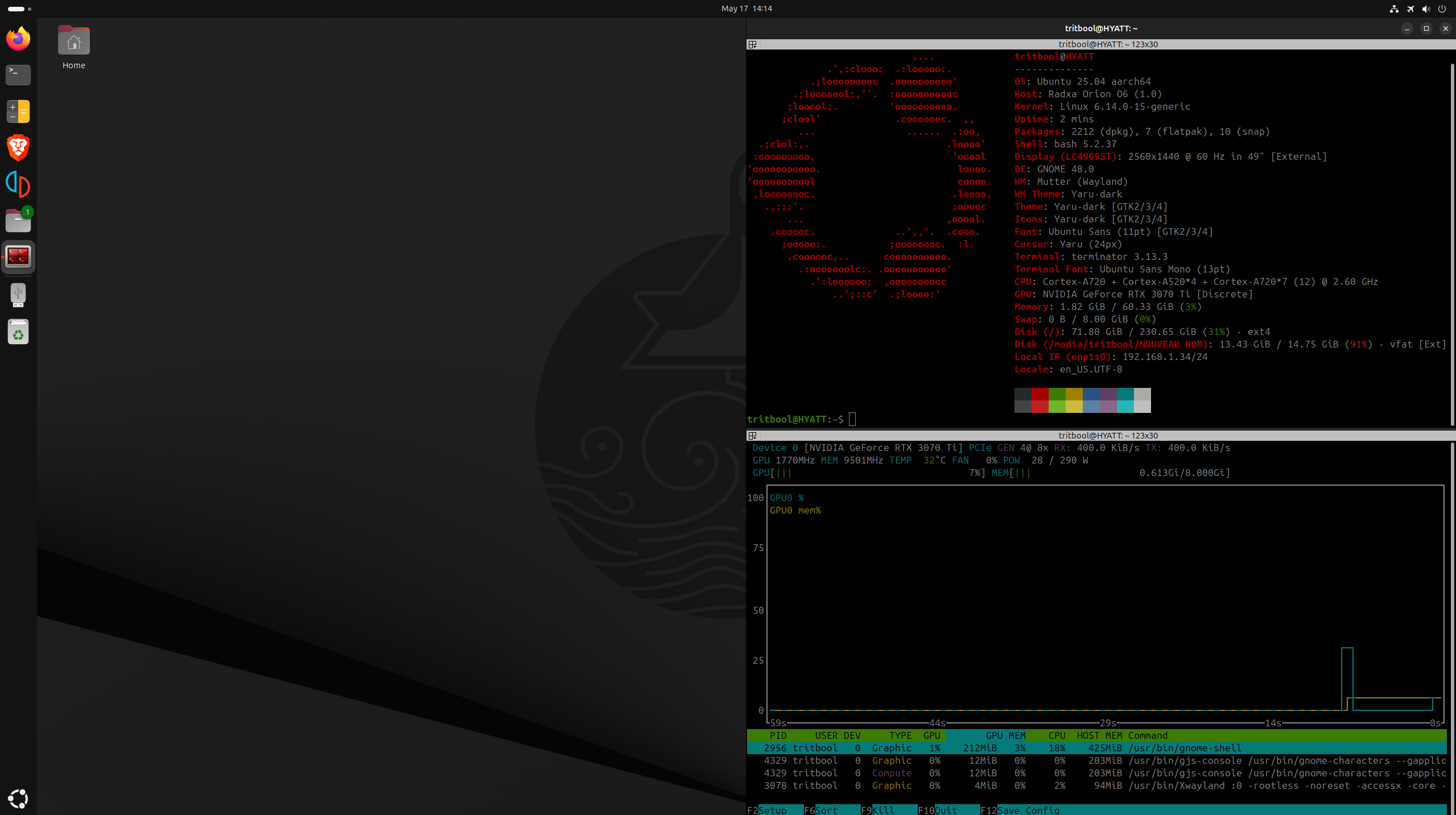Click top pane titlebar tritbool@HYATT: ~ 123x30
Image resolution: width=1456 pixels, height=815 pixels.
pyautogui.click(x=1107, y=44)
